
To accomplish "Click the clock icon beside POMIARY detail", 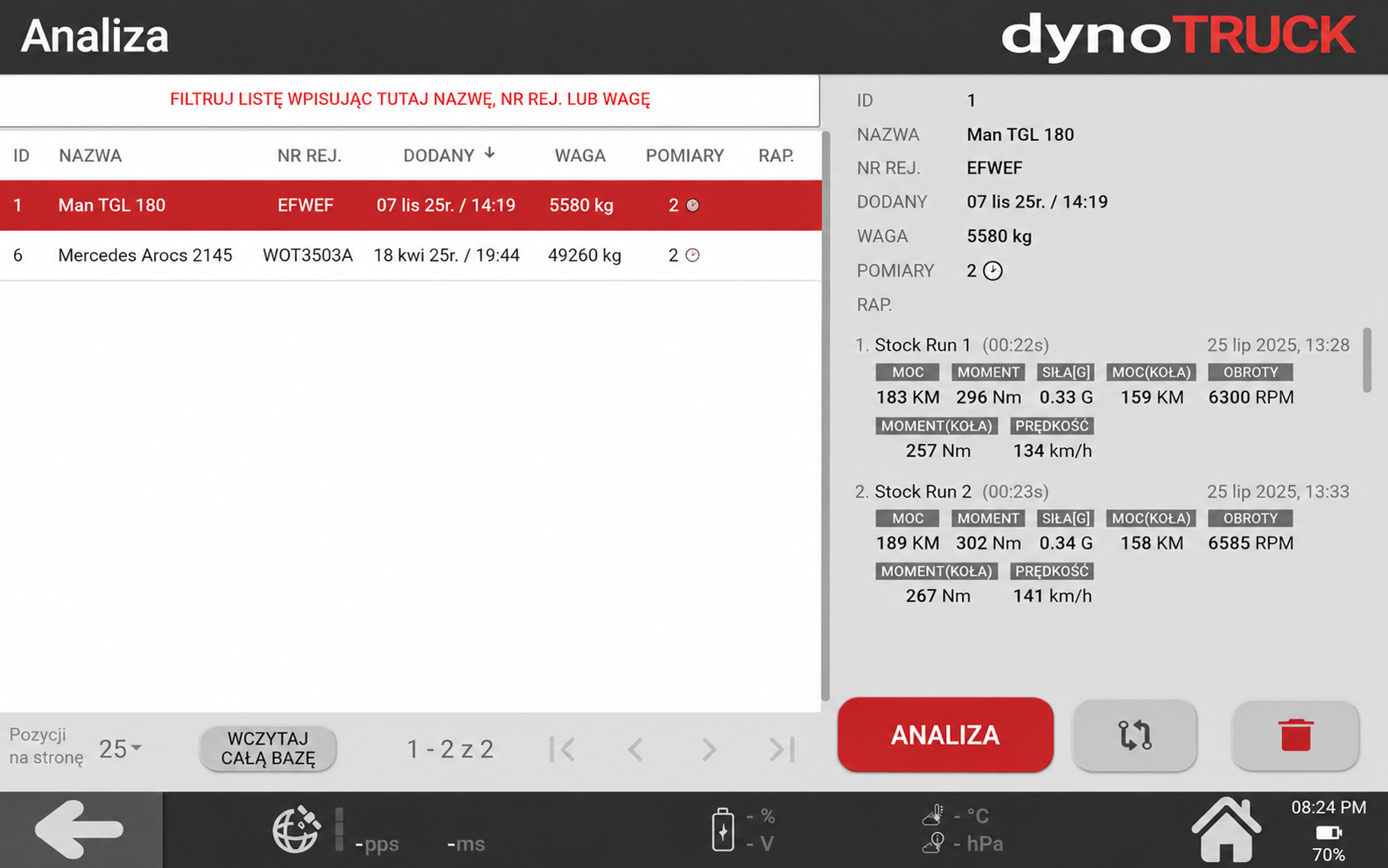I will coord(992,271).
